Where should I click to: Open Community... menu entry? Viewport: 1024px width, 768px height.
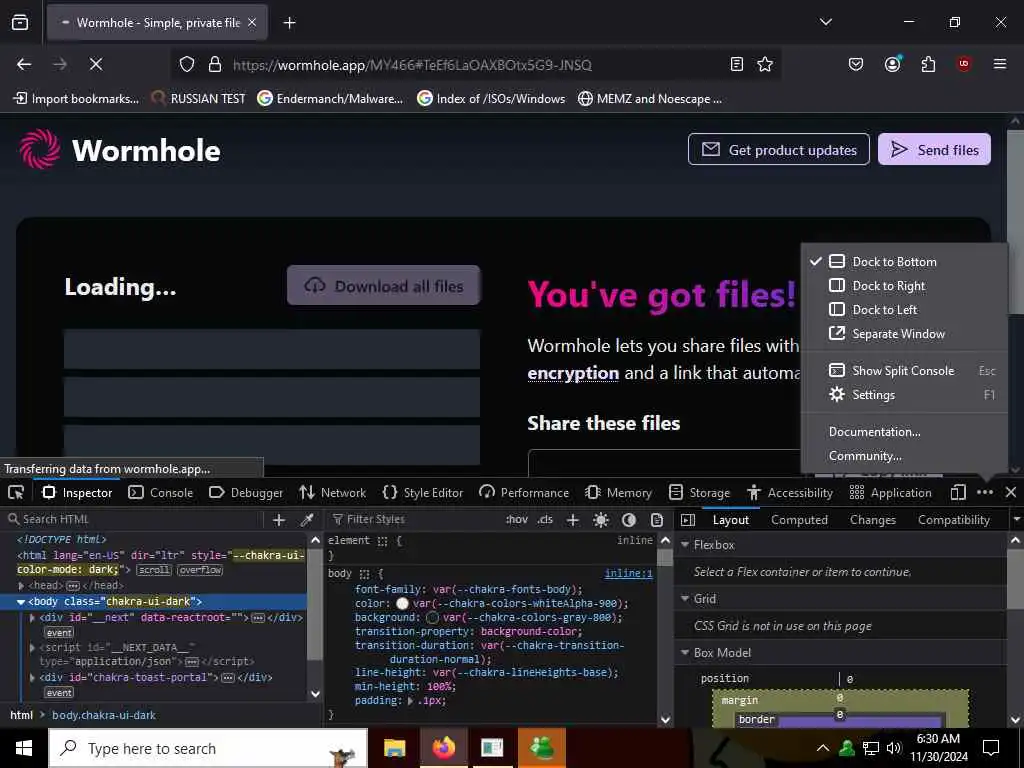coord(904,456)
